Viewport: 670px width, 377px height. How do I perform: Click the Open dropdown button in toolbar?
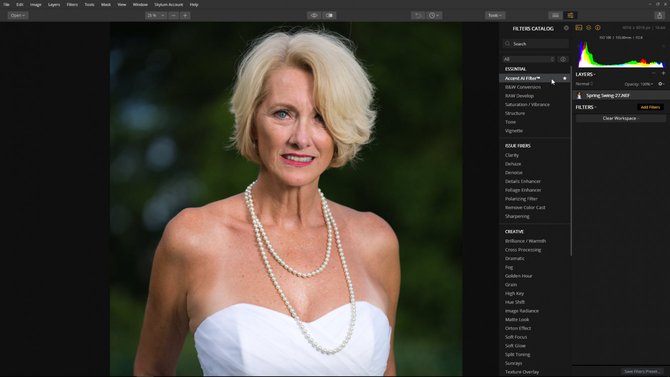(18, 15)
